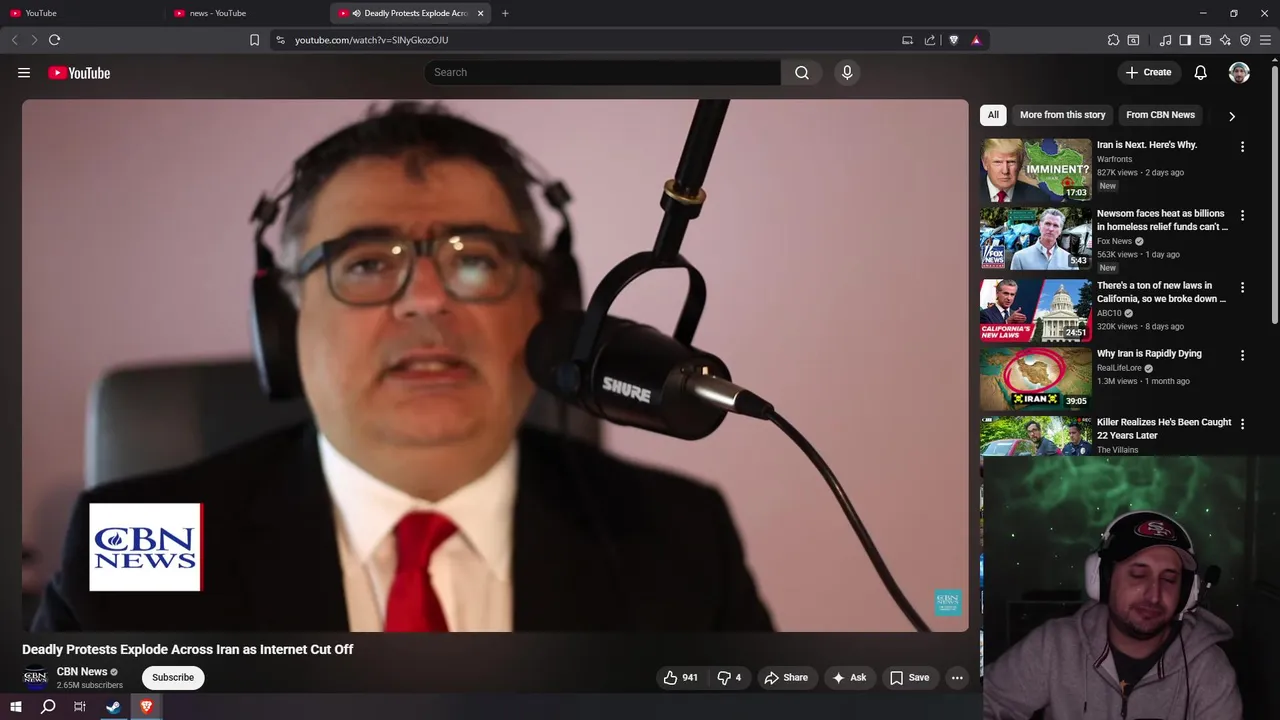
Task: View site information icon beside the URL
Action: pos(280,40)
